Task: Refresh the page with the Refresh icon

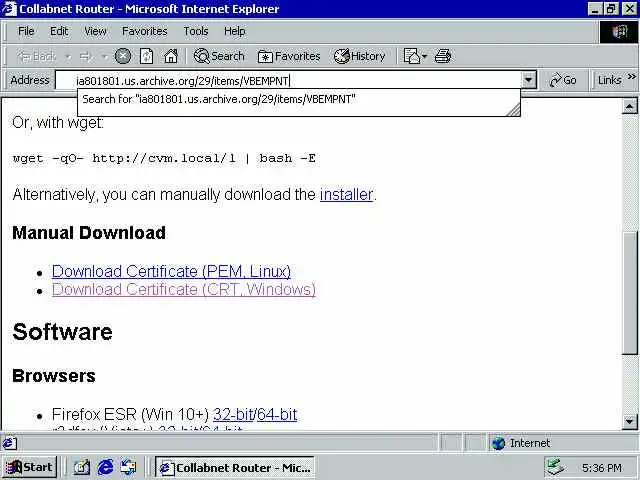Action: coord(147,56)
